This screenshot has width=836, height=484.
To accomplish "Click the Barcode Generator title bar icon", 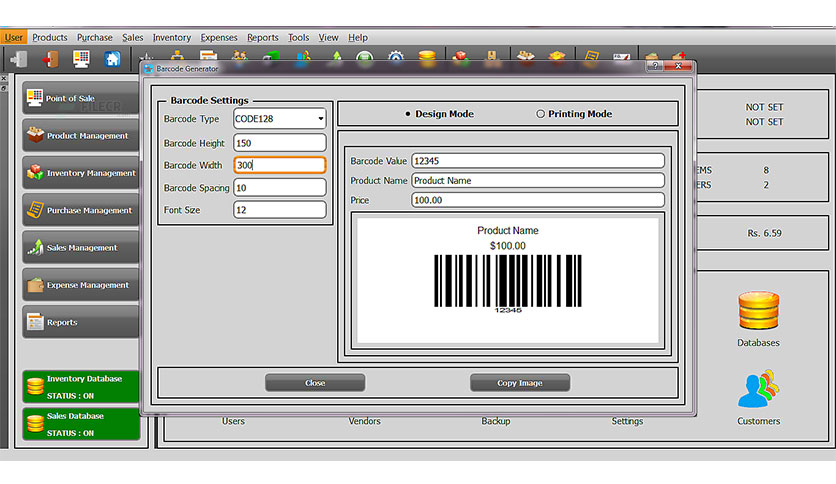I will (x=149, y=69).
